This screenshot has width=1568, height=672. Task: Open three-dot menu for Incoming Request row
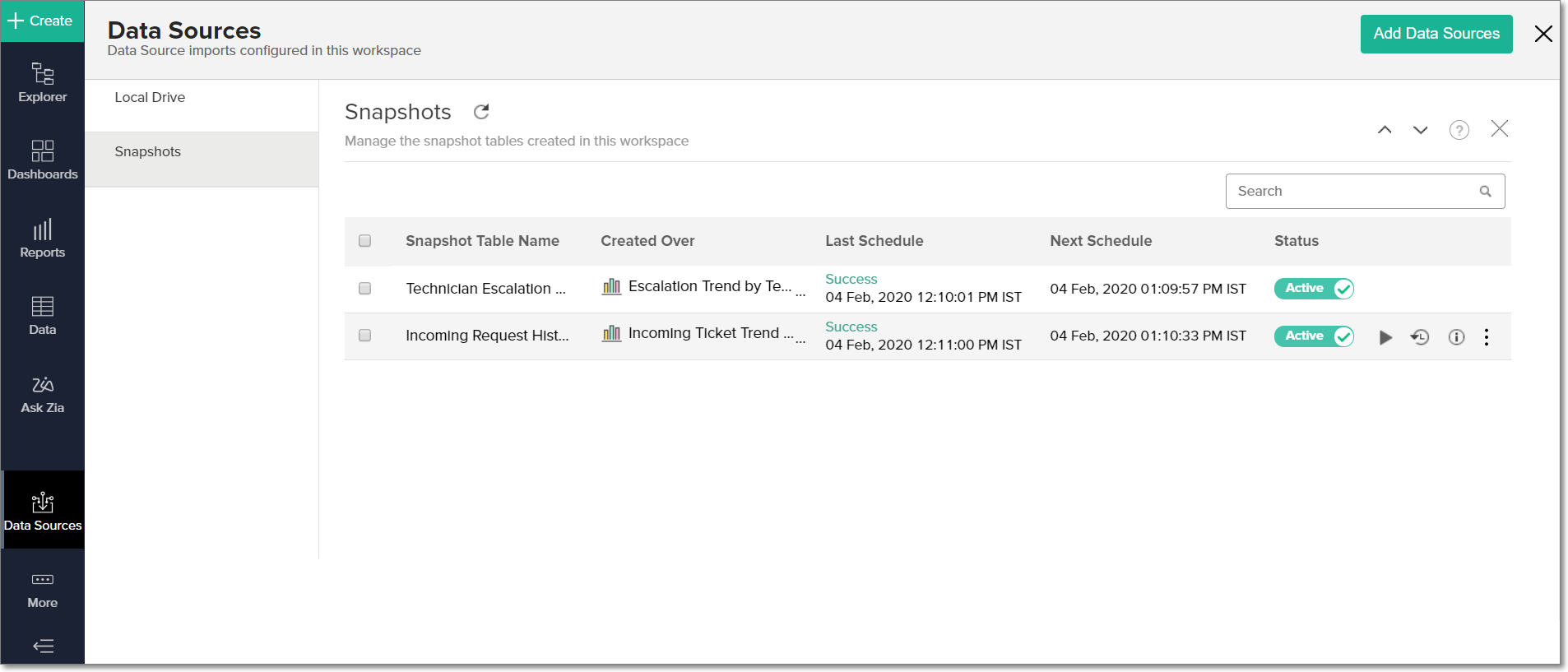[1487, 337]
